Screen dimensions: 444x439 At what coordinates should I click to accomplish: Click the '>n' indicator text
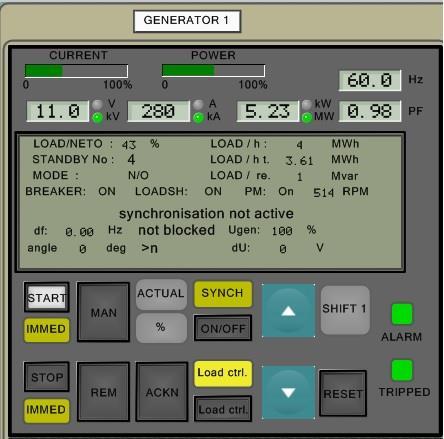(x=150, y=248)
